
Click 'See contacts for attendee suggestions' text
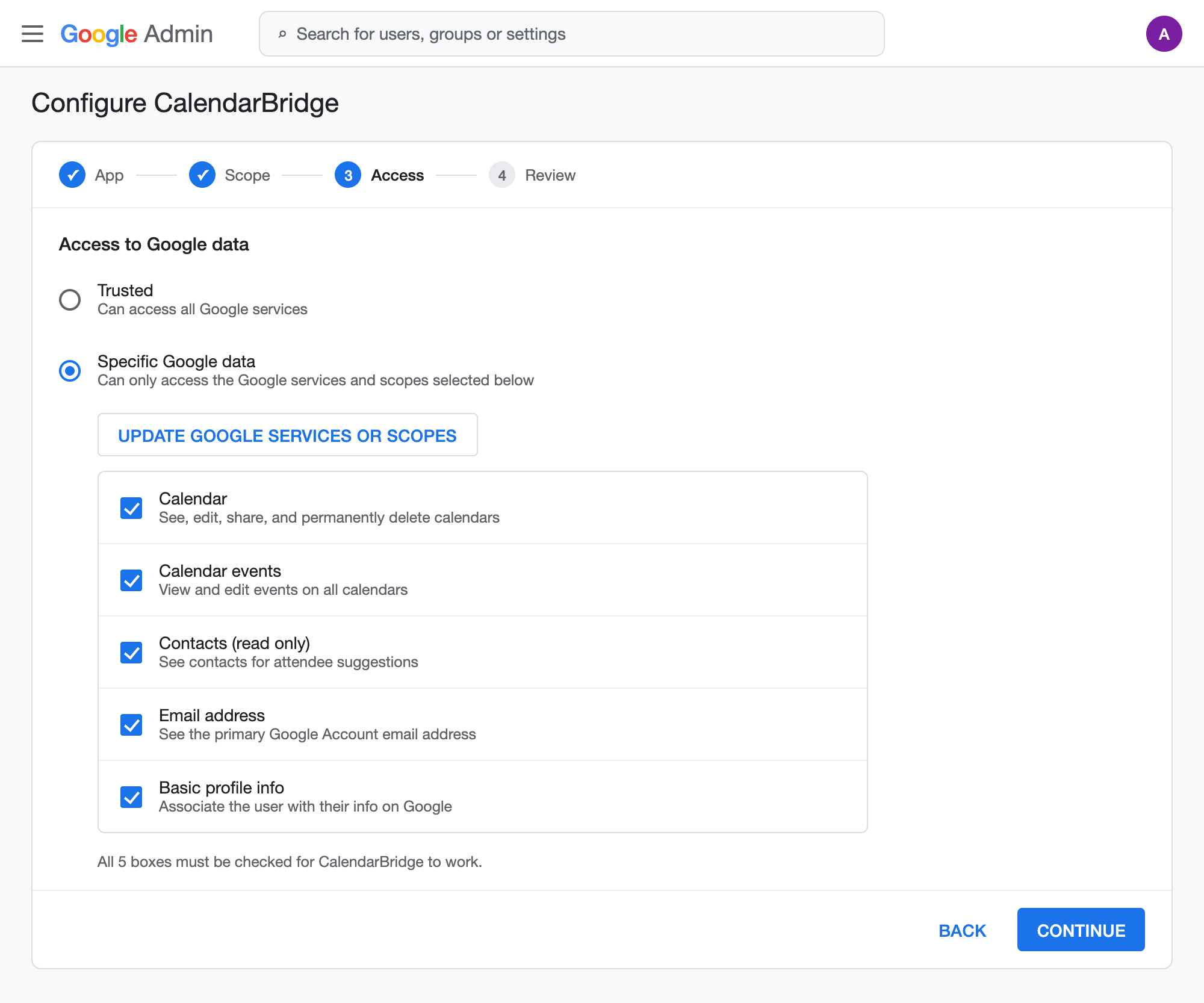point(288,662)
